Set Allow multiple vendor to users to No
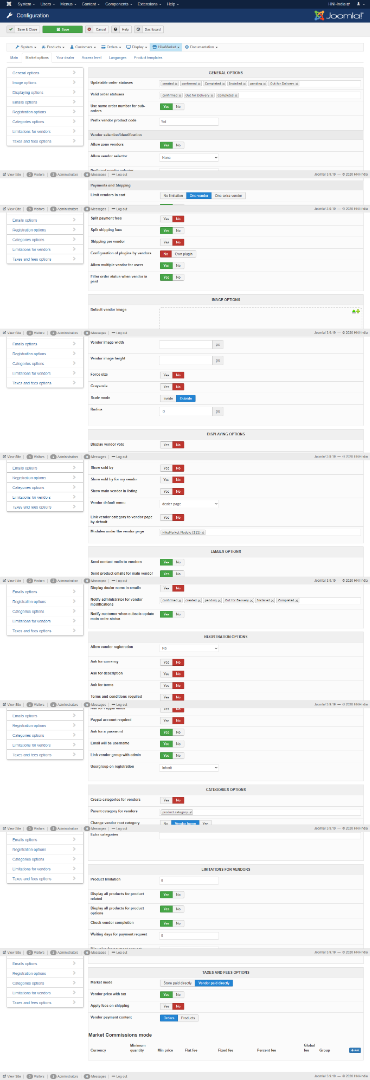The image size is (370, 1080). point(178,265)
